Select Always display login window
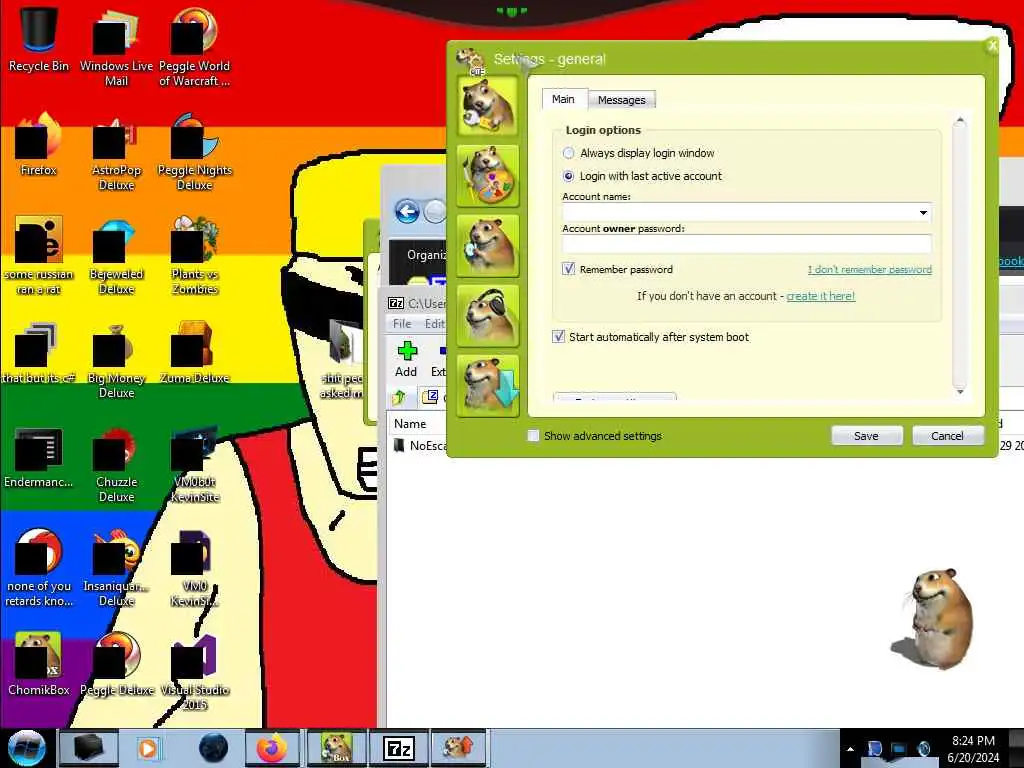The width and height of the screenshot is (1024, 768). 568,153
